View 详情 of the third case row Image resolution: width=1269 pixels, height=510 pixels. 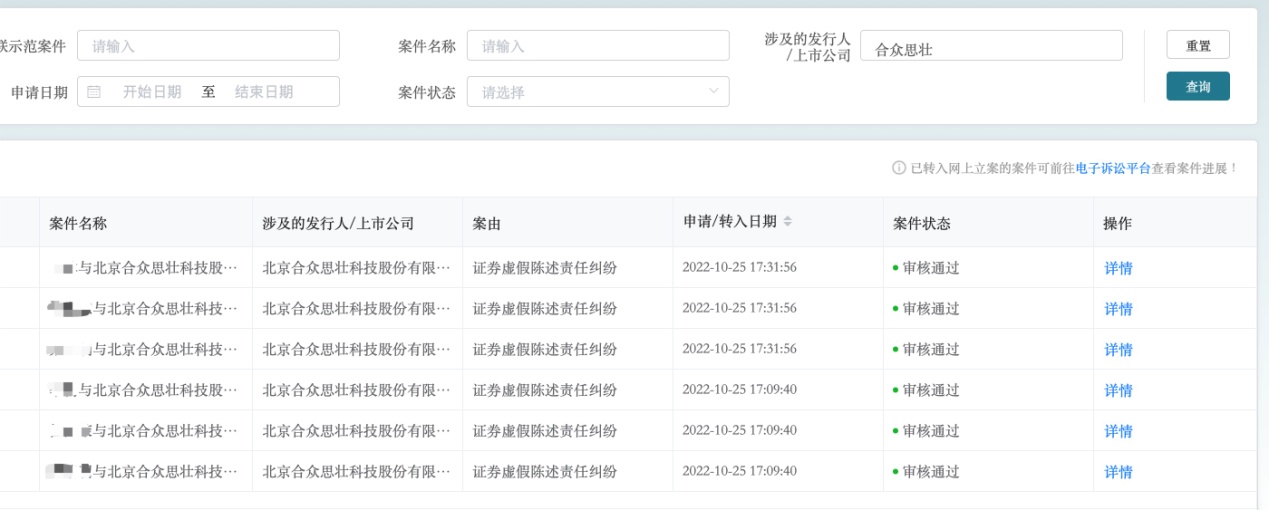coord(1118,350)
